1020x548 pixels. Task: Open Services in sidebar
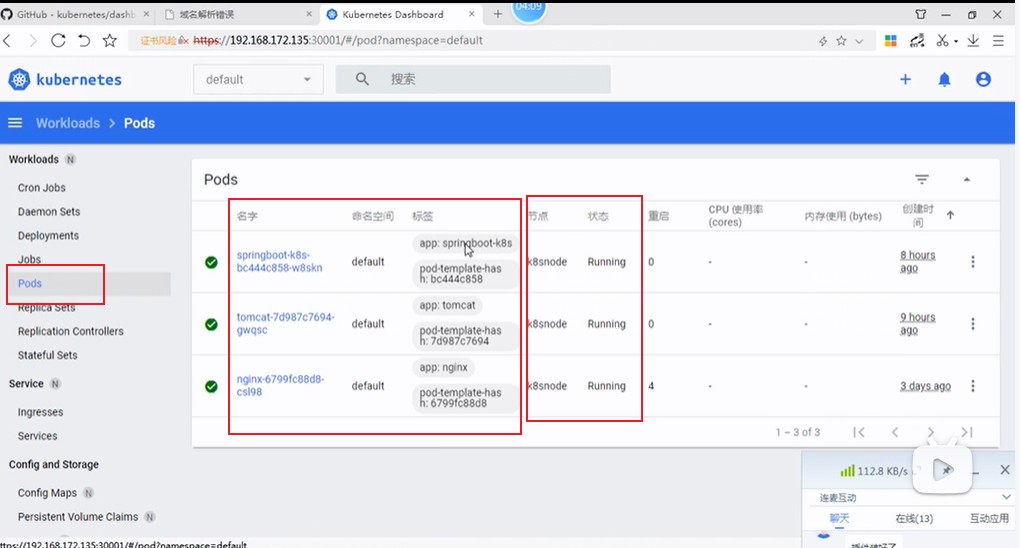tap(37, 436)
